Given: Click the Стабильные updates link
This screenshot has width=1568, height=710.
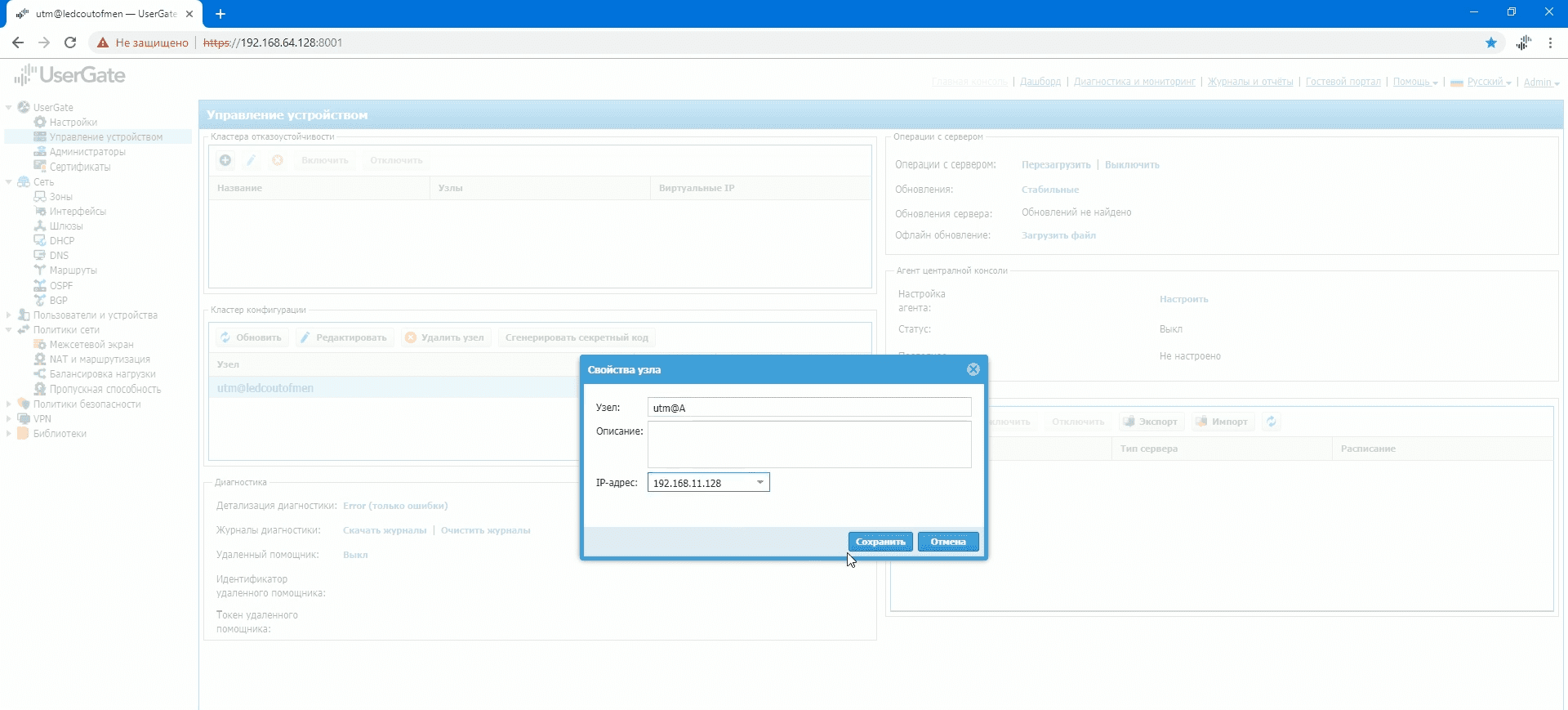Looking at the screenshot, I should pyautogui.click(x=1050, y=190).
